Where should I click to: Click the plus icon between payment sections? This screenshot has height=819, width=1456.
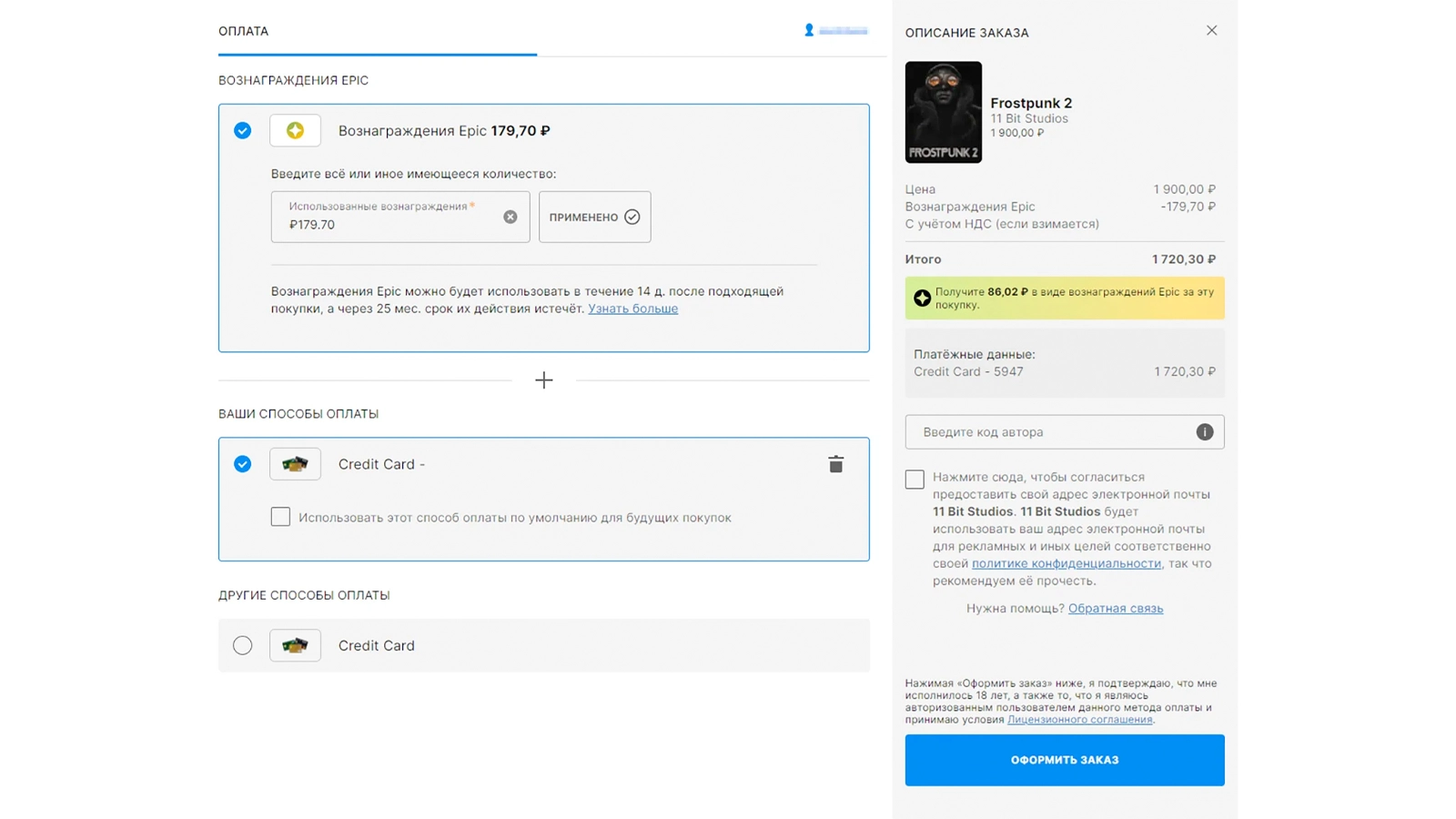(543, 380)
